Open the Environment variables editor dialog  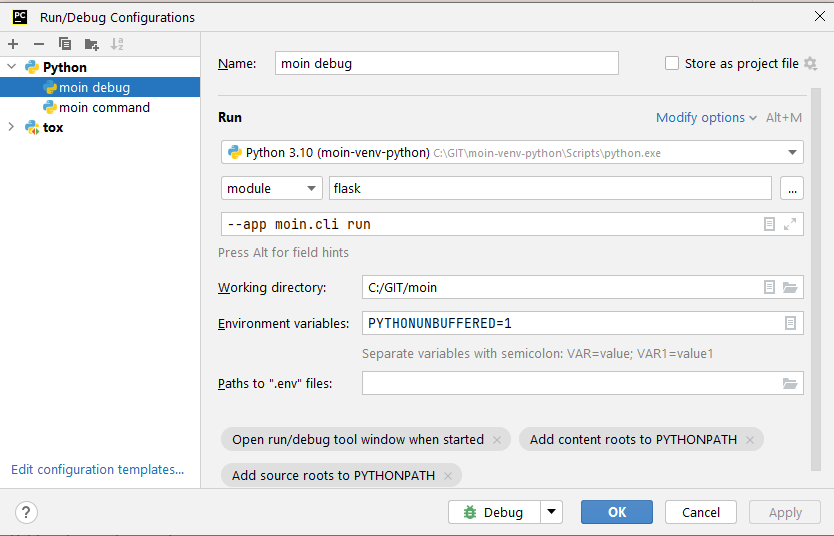pyautogui.click(x=790, y=323)
